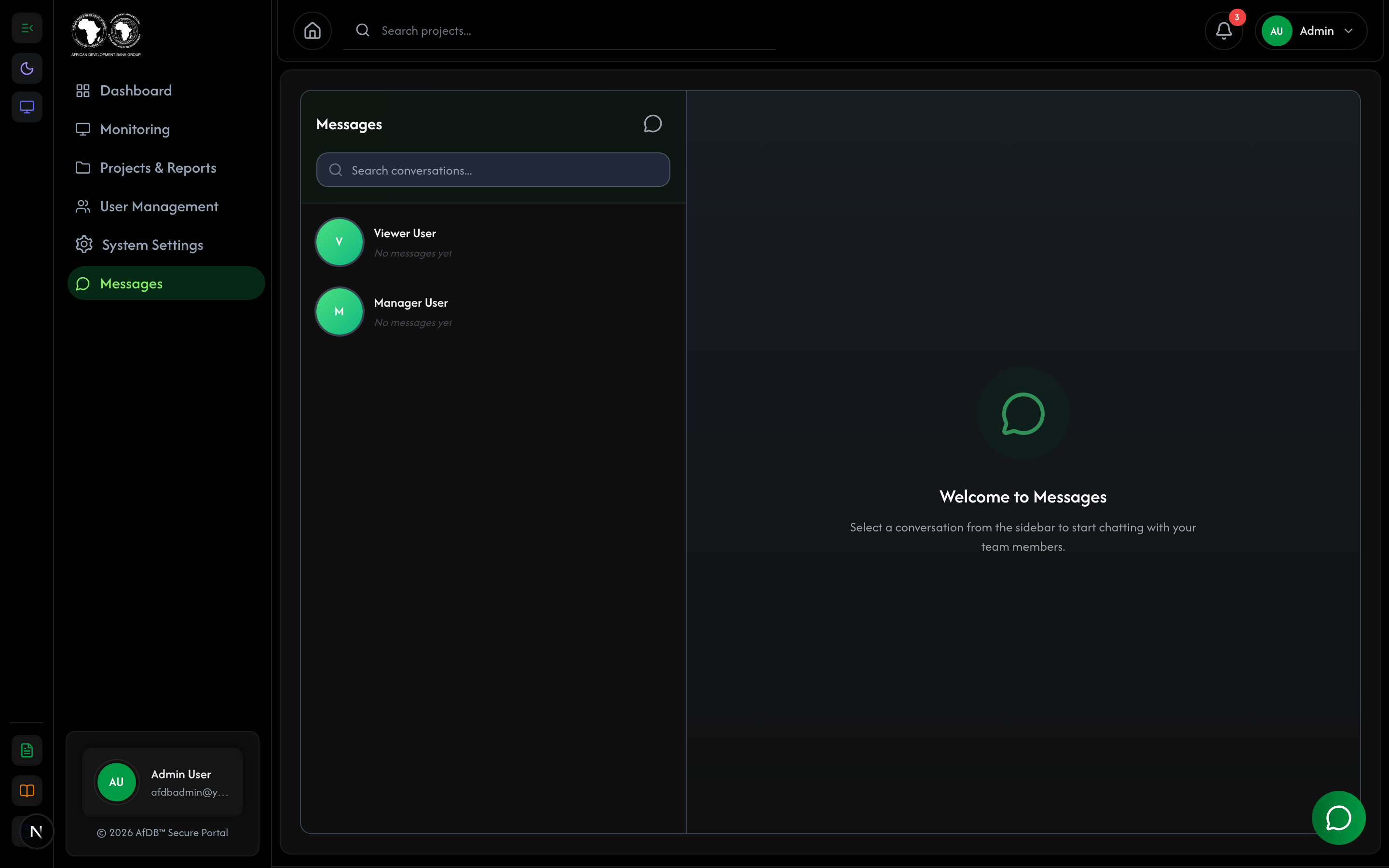
Task: Open System Settings
Action: click(x=166, y=245)
